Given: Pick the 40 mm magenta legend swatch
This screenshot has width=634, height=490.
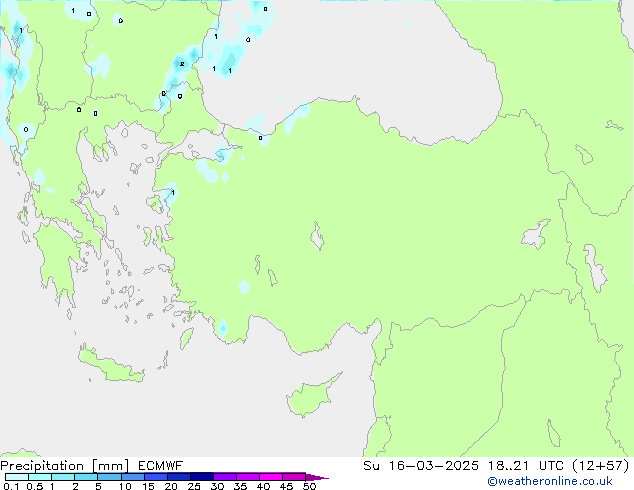Looking at the screenshot, I should point(270,477).
